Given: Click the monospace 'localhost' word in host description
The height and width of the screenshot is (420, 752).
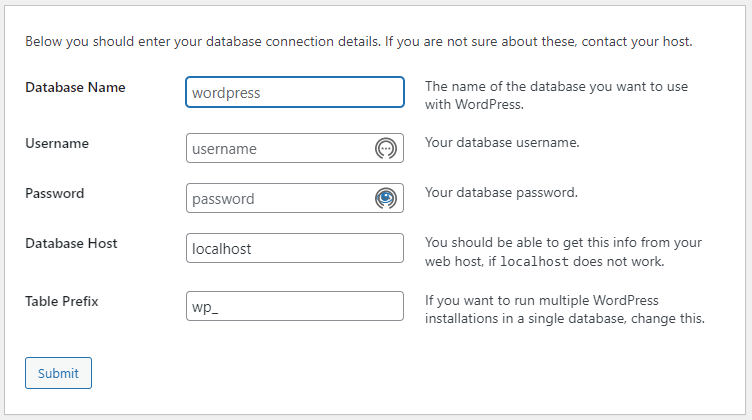Looking at the screenshot, I should pos(534,262).
